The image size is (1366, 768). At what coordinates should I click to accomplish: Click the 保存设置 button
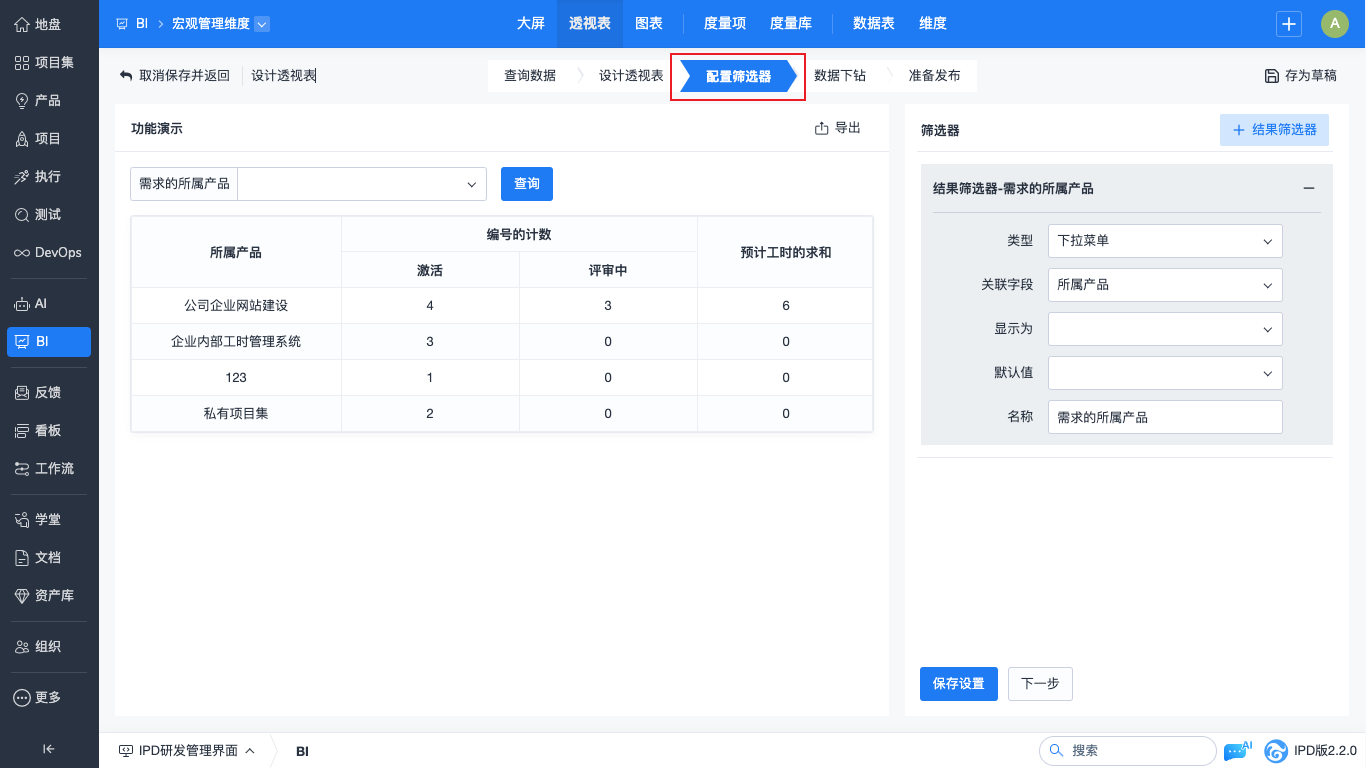(958, 684)
